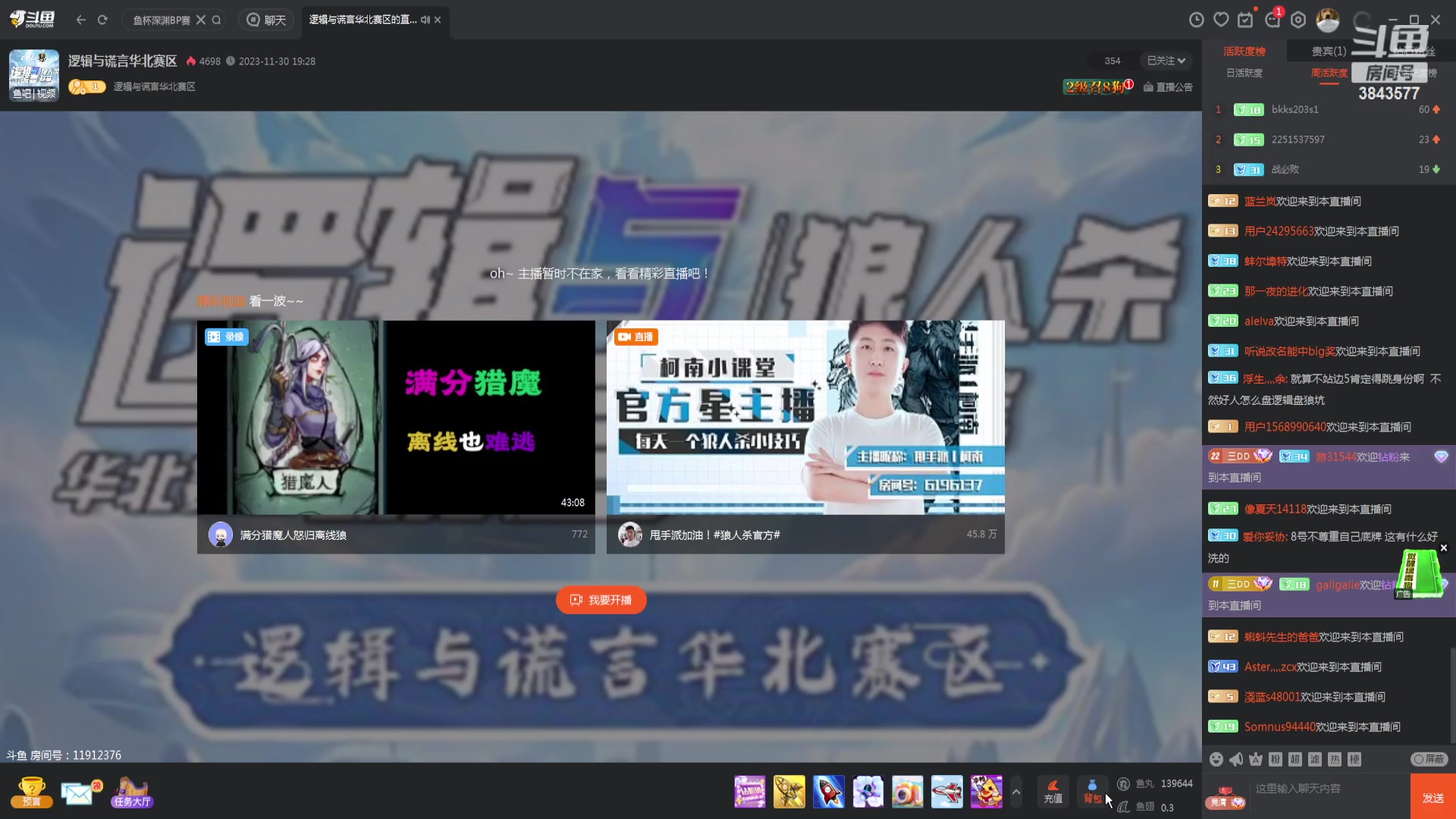Open messages chat bubble icon
The image size is (1456, 819).
(1272, 20)
